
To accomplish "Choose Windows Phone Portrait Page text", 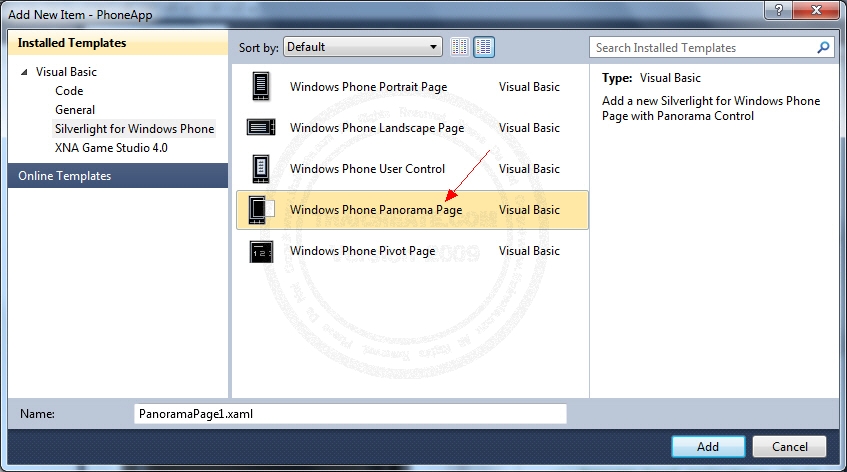I will (368, 87).
